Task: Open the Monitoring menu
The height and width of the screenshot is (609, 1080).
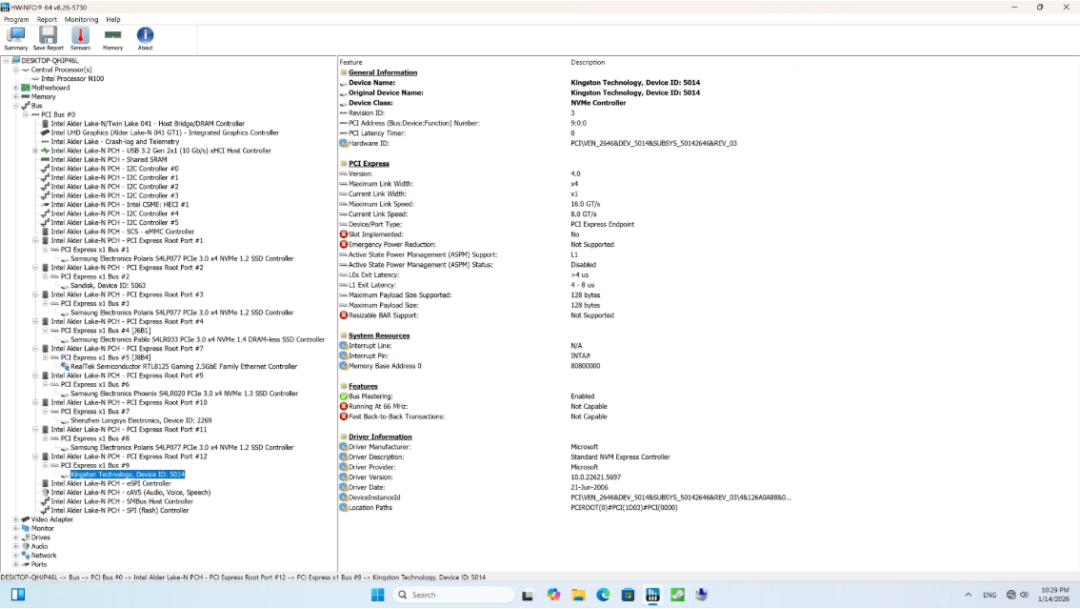Action: 81,19
